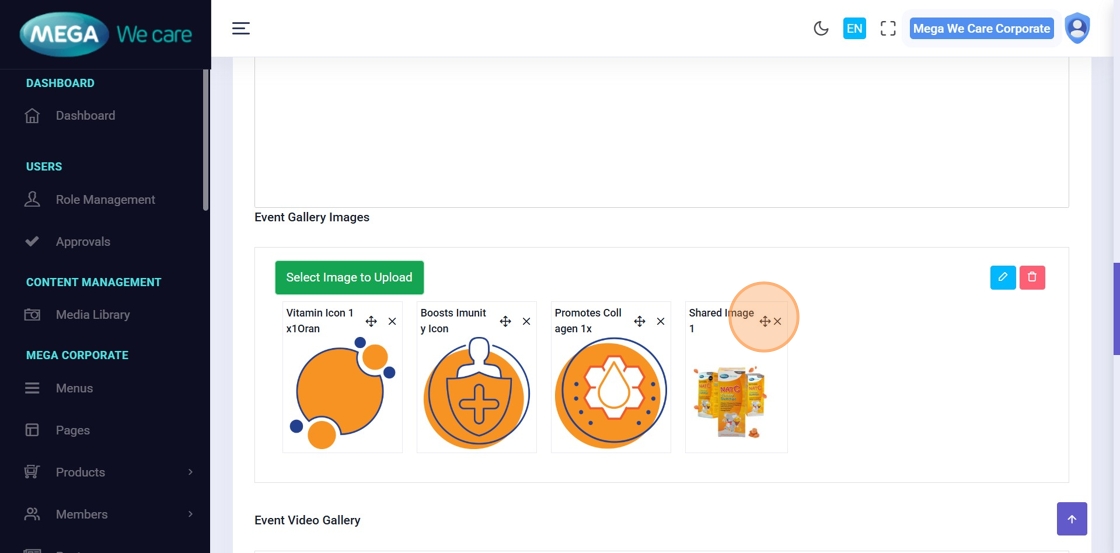Viewport: 1120px width, 553px height.
Task: Remove the Vitamin Icon image
Action: (x=392, y=321)
